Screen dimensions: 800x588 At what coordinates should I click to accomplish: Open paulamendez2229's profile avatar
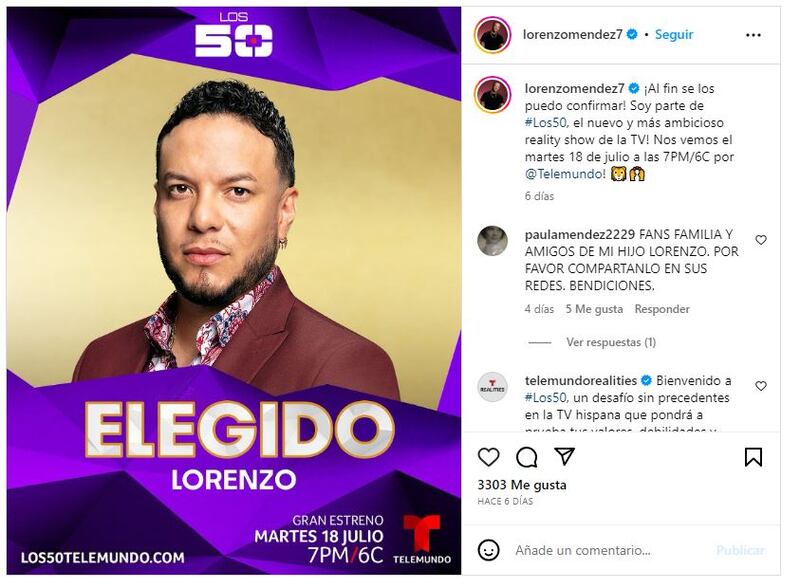tap(492, 240)
